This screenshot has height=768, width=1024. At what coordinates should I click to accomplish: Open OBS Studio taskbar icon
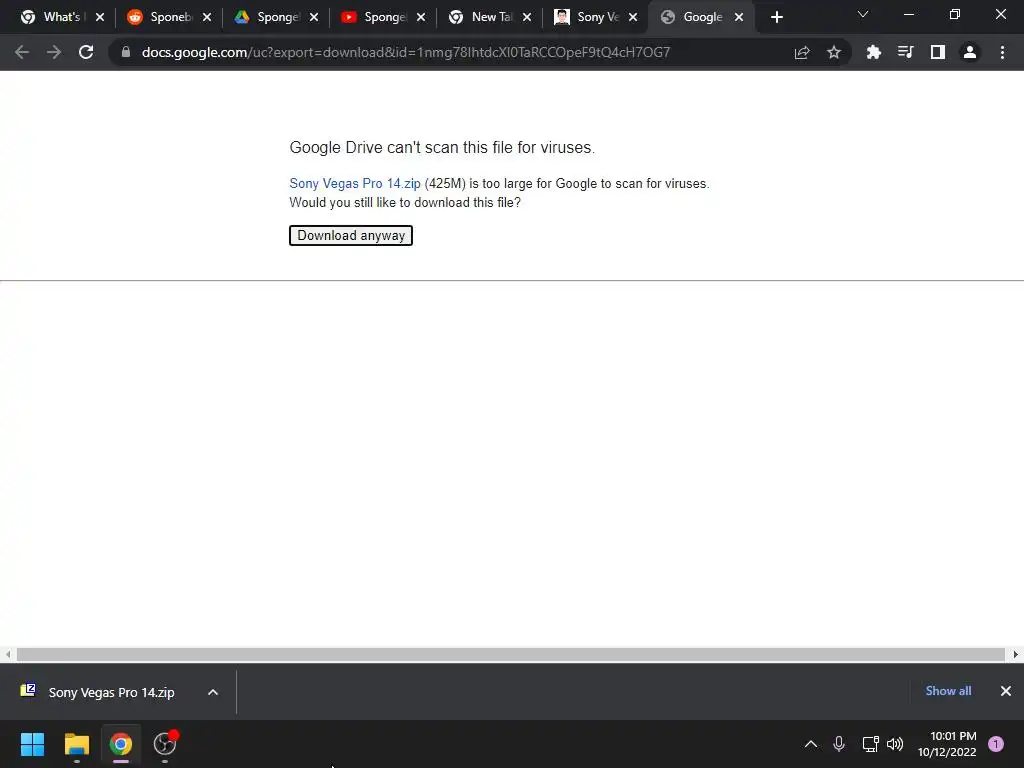pyautogui.click(x=165, y=744)
